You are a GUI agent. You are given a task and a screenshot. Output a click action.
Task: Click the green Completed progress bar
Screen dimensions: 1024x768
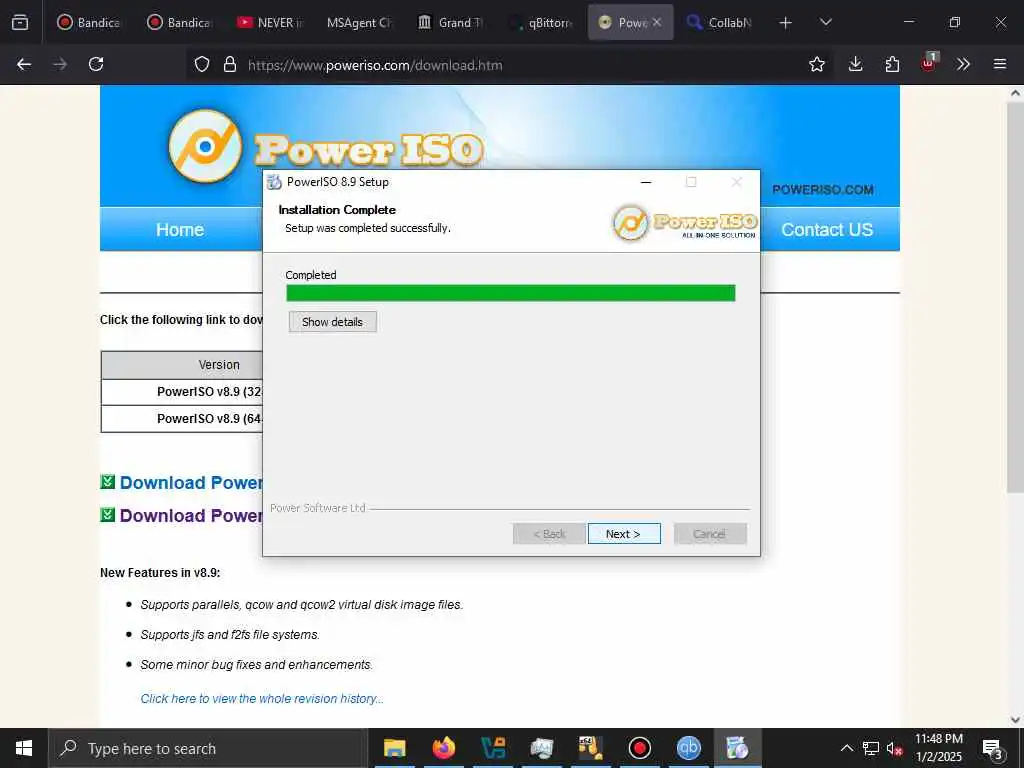tap(511, 293)
